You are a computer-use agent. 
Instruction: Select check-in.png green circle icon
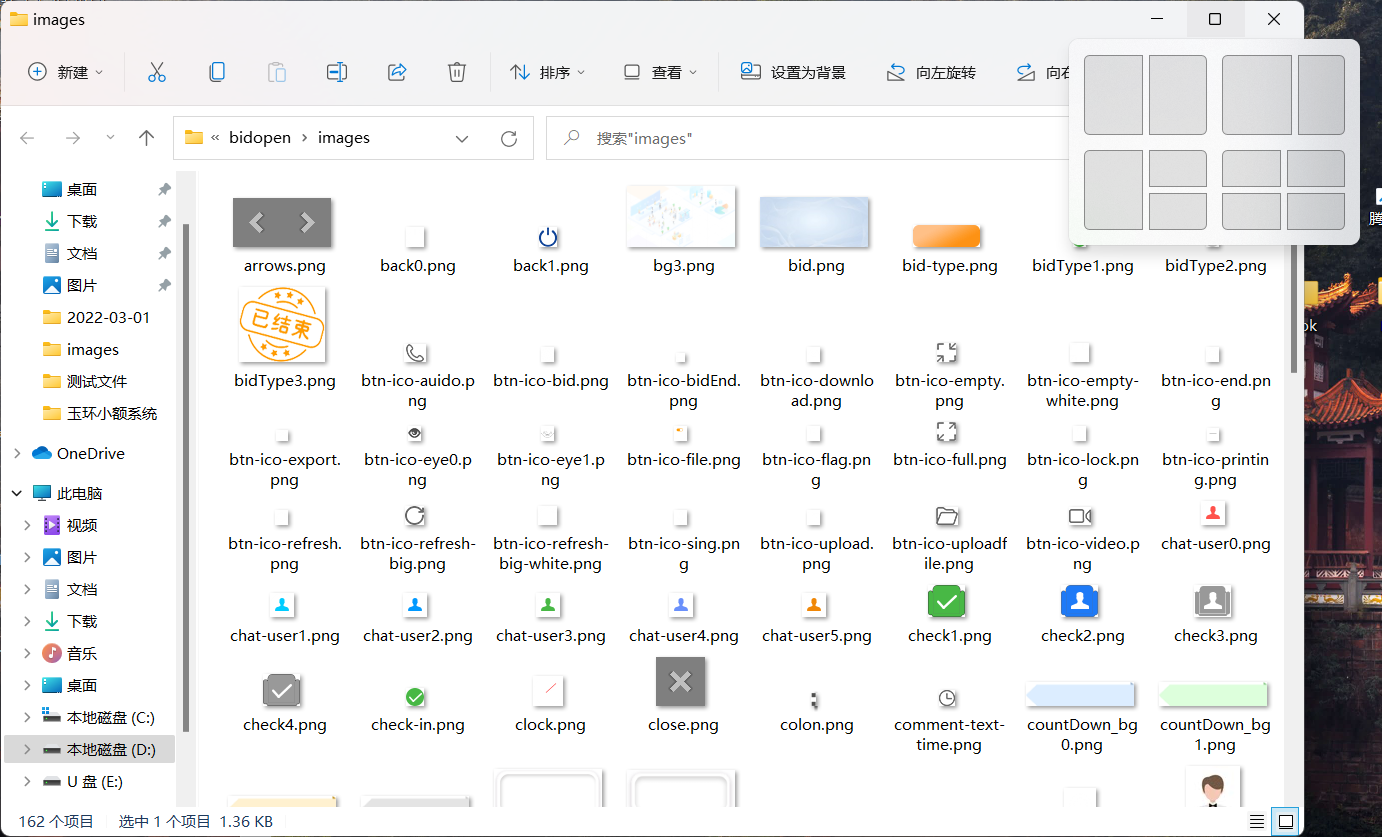pos(415,697)
